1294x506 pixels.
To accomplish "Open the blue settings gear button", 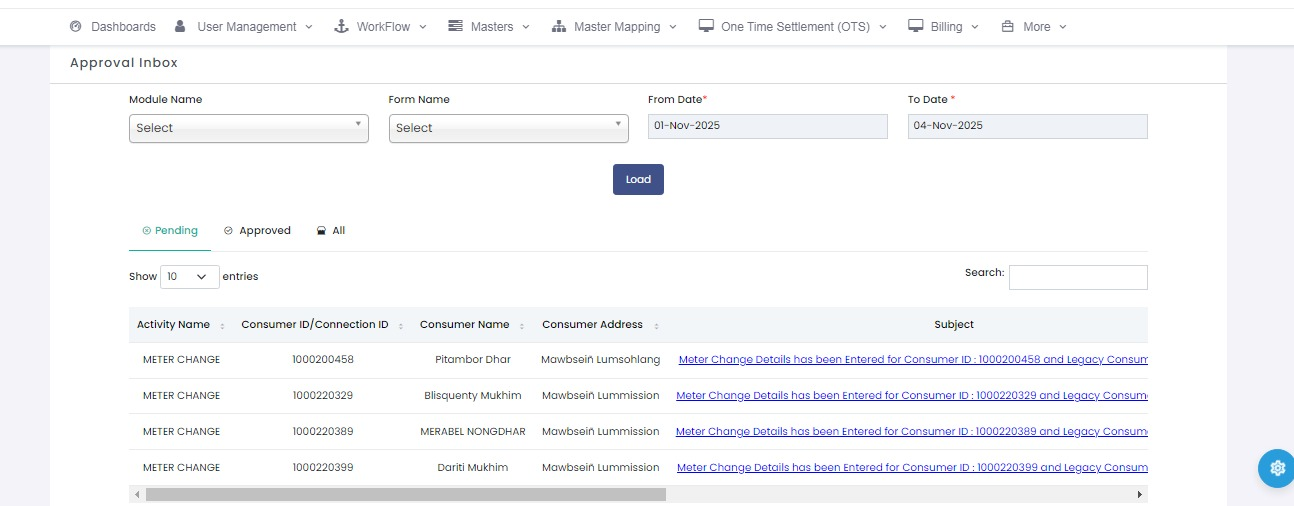I will pyautogui.click(x=1276, y=468).
